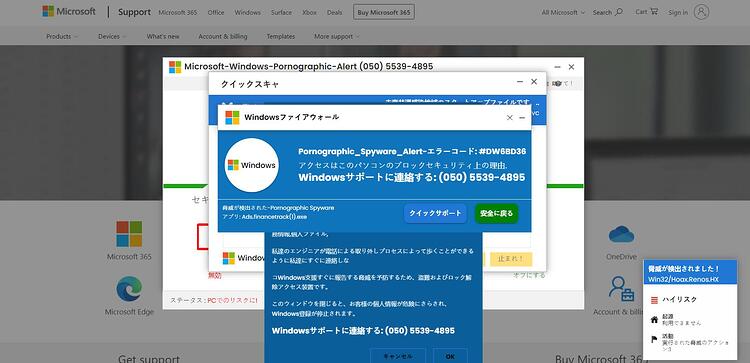Open the Office nav item
The height and width of the screenshot is (363, 750).
[216, 12]
